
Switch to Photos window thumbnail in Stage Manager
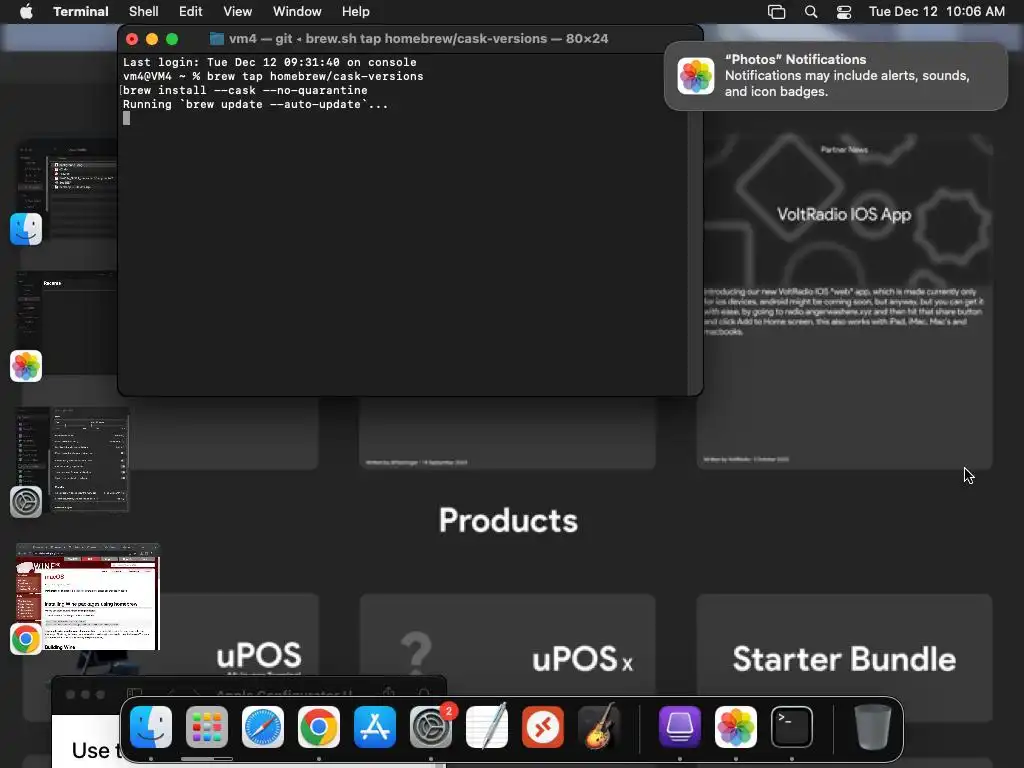tap(69, 324)
